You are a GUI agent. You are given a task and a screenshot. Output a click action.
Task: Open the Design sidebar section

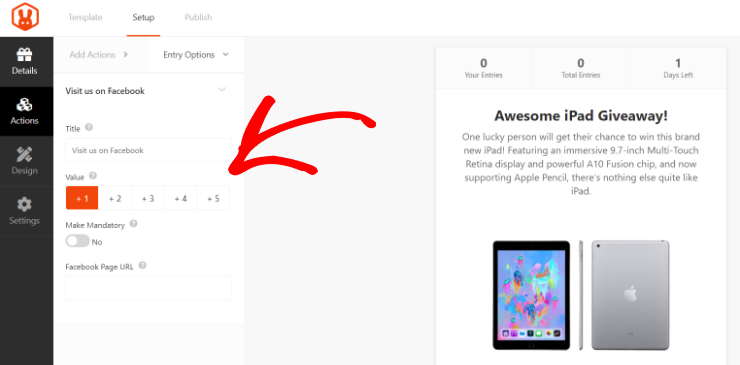pos(24,161)
